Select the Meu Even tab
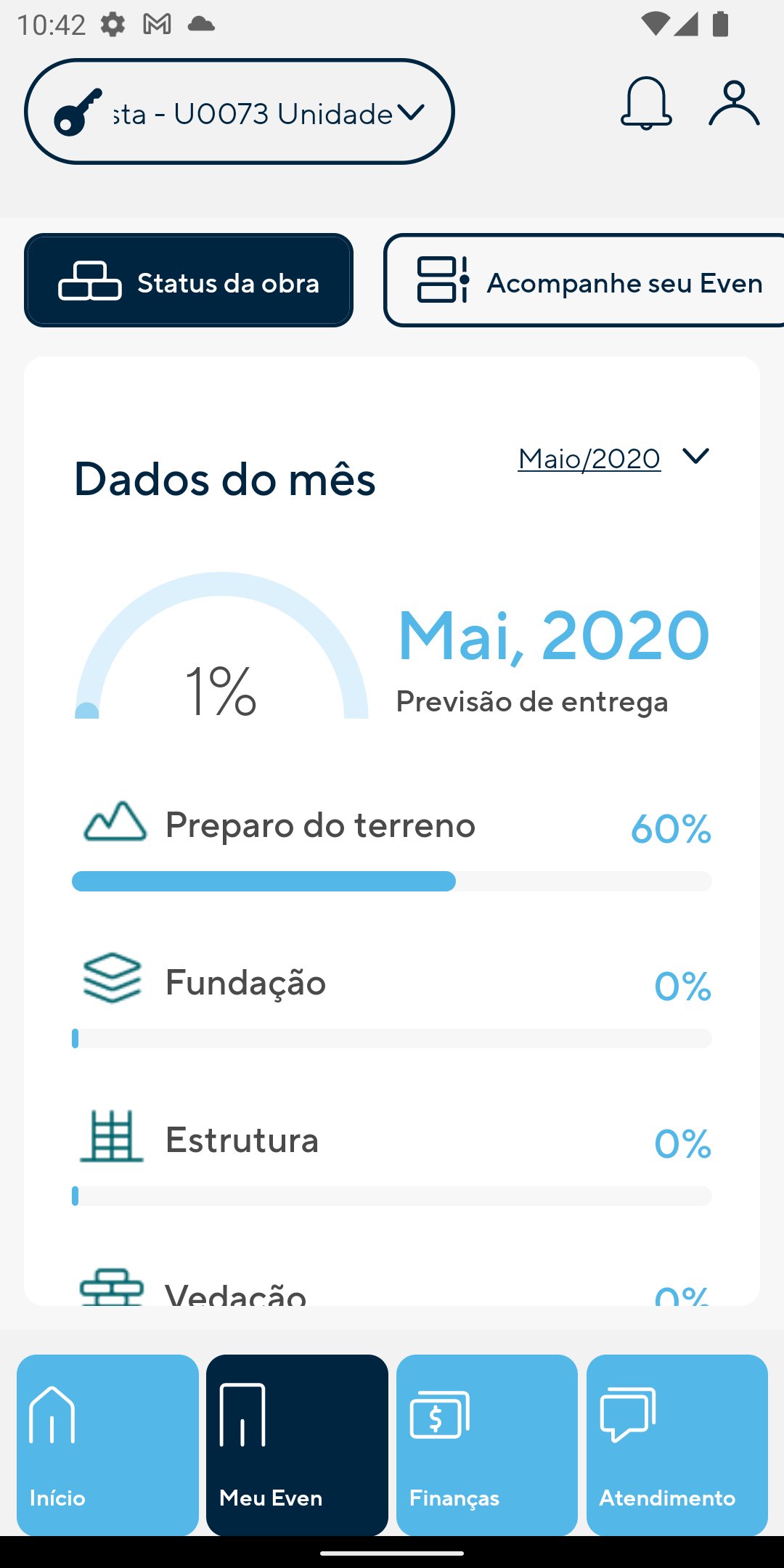The height and width of the screenshot is (1568, 784). coord(297,1445)
